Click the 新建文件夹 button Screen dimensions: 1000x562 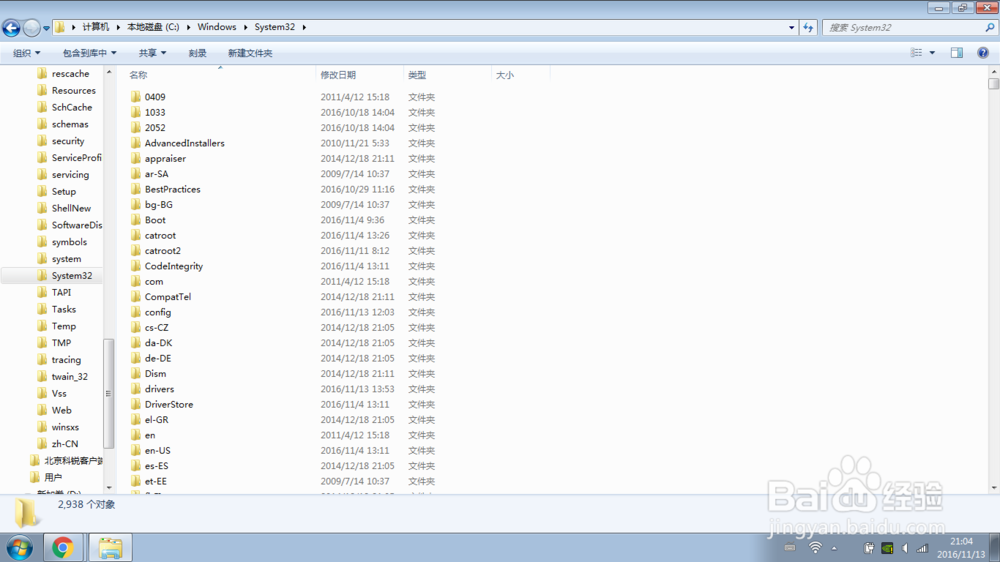pos(250,53)
